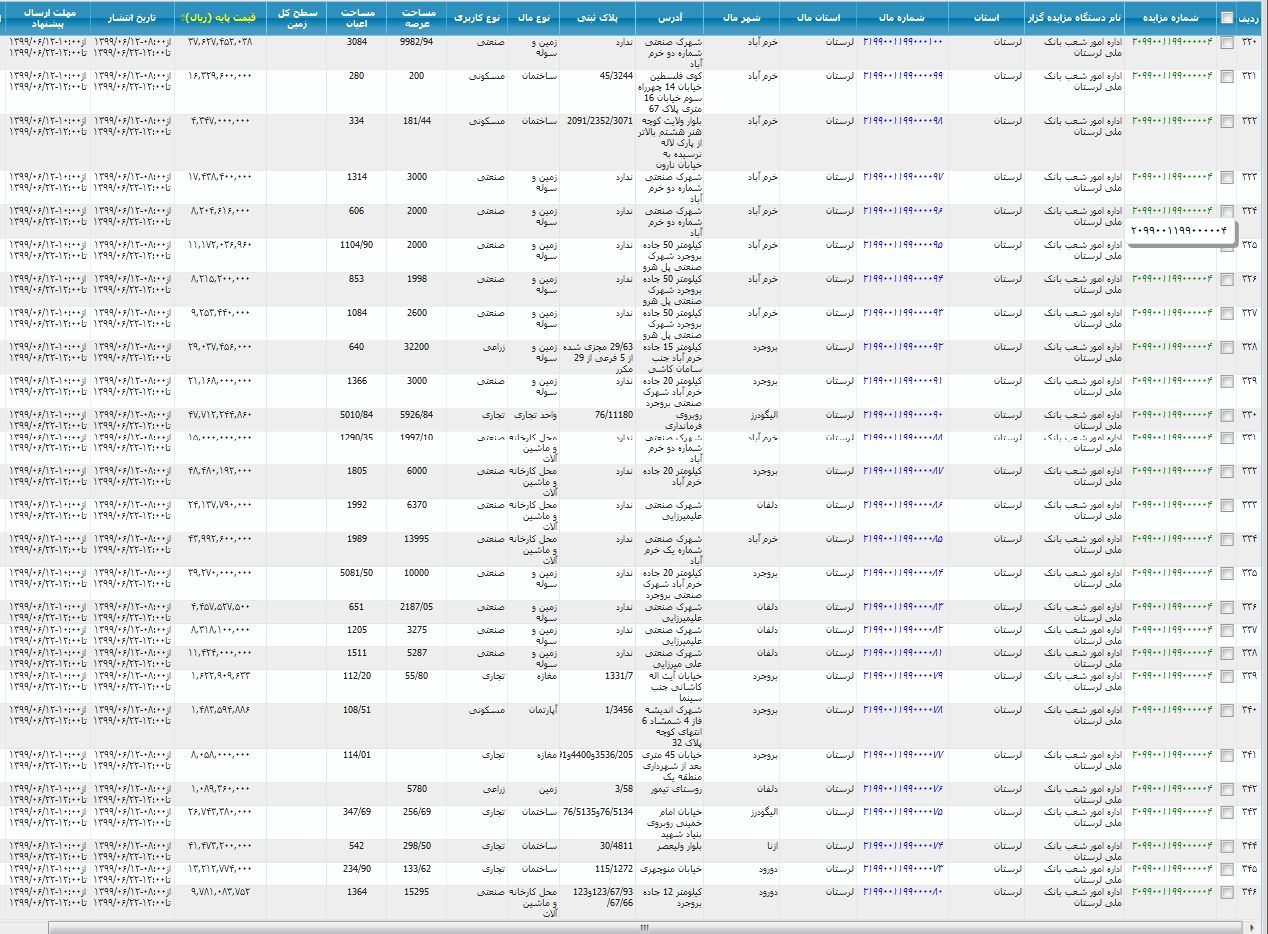
Task: Click the نوع کاربری column header
Action: coord(476,18)
